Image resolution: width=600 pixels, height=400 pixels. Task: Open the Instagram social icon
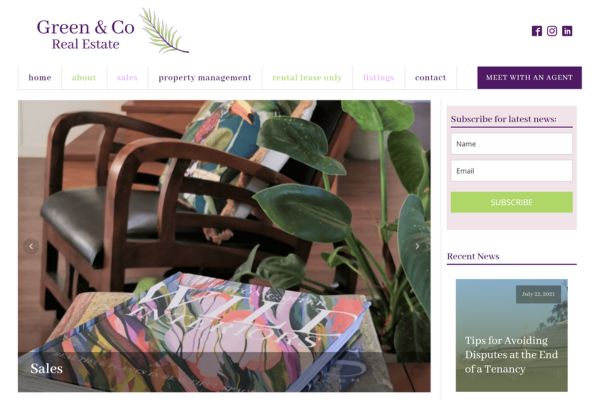[552, 31]
